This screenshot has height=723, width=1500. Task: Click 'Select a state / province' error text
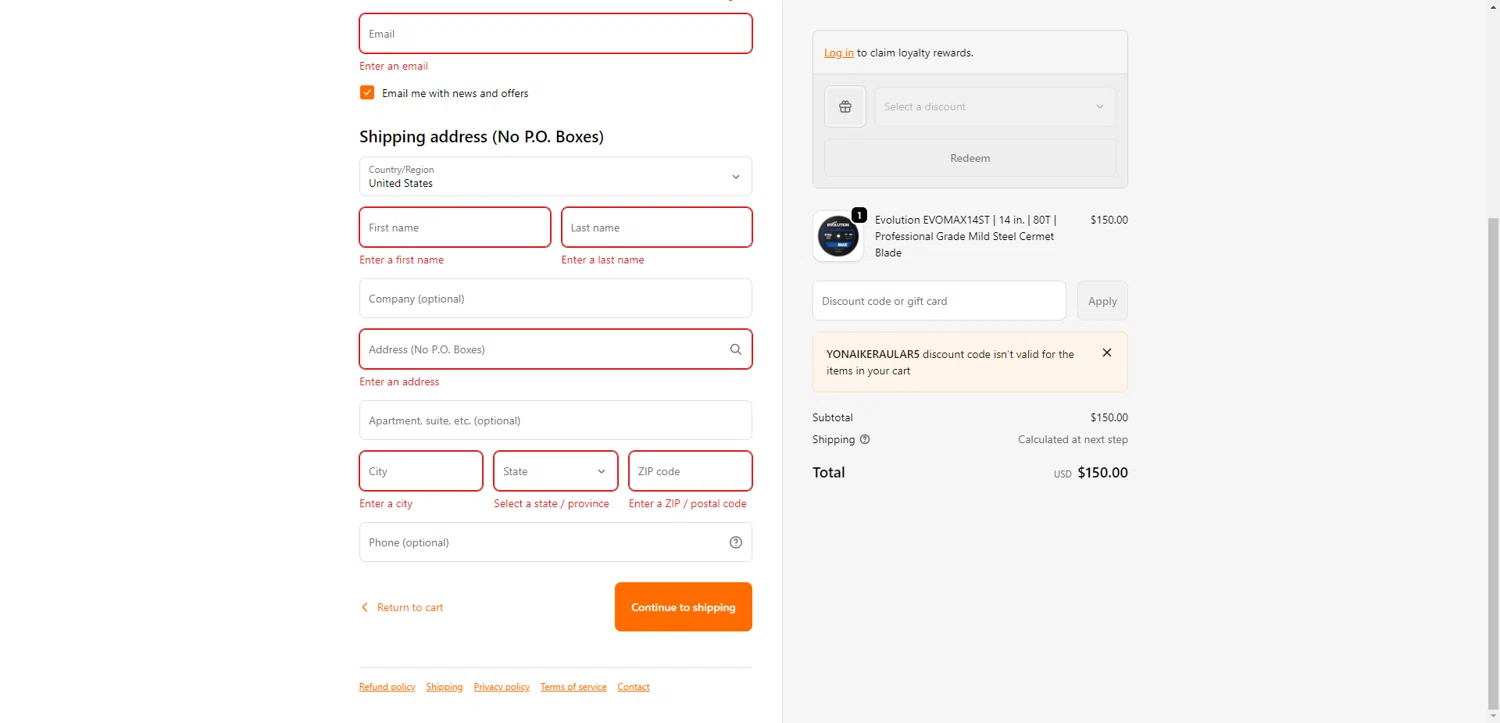[551, 504]
